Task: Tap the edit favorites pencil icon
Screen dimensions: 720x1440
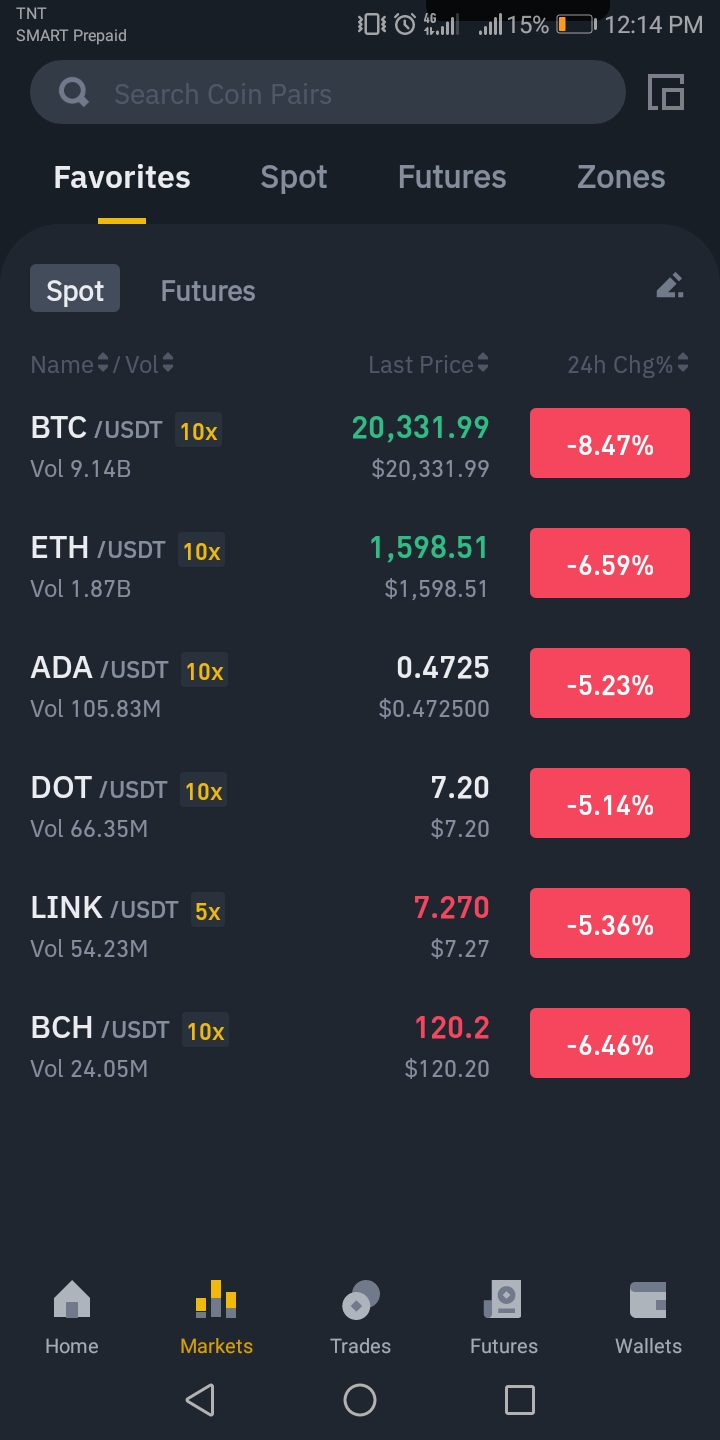Action: tap(670, 286)
